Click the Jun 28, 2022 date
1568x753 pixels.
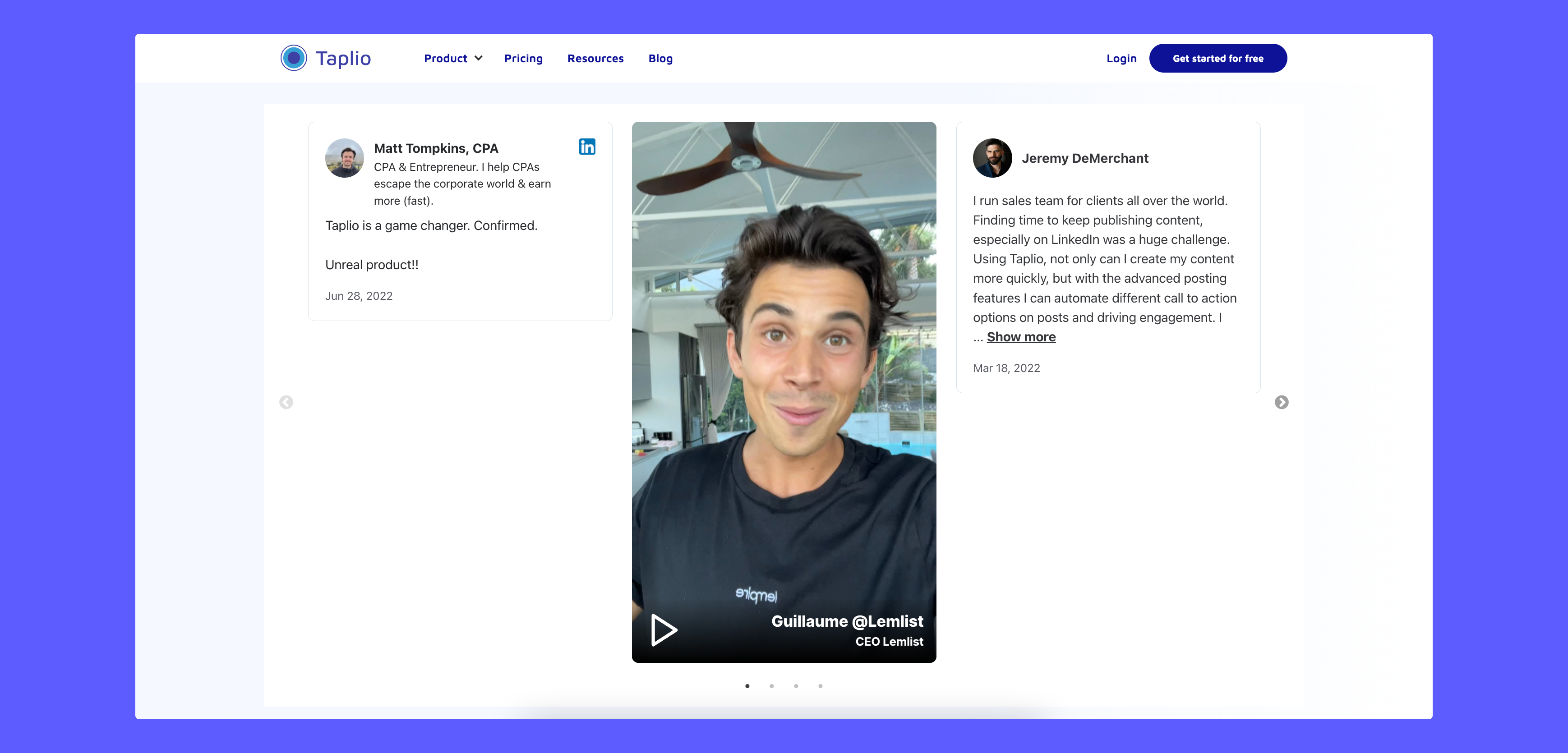coord(359,296)
